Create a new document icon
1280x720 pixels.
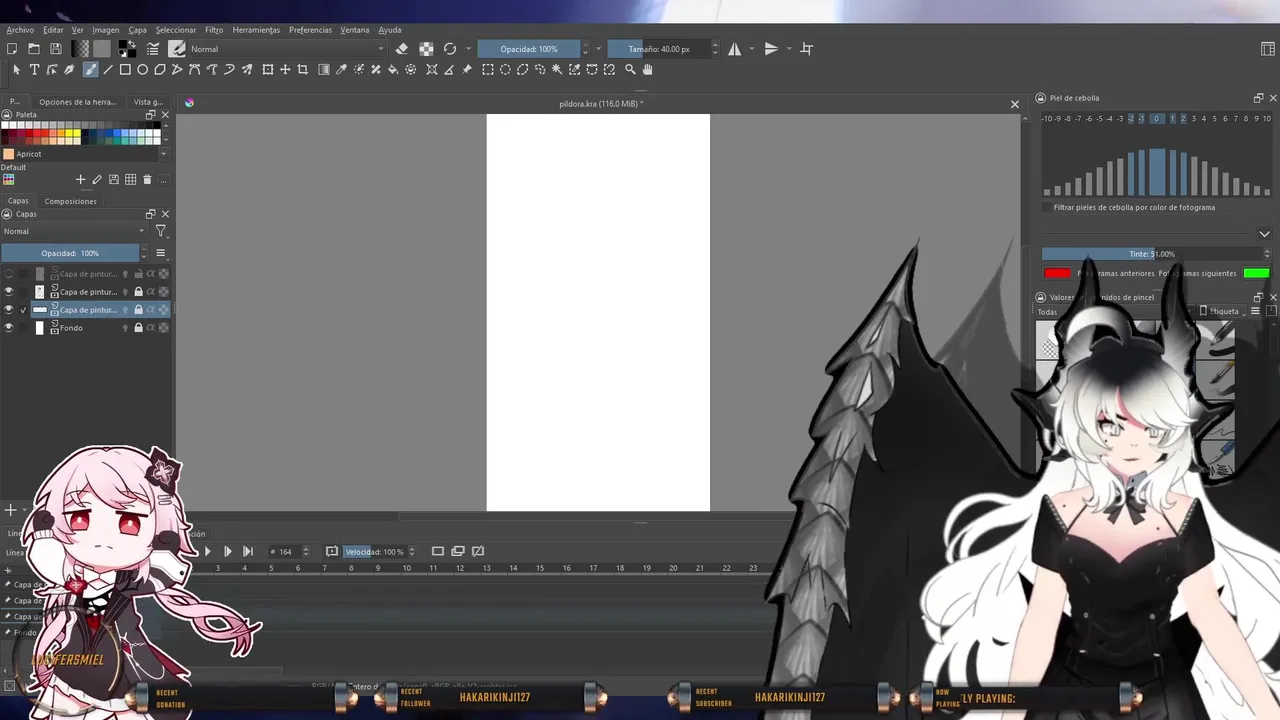(12, 48)
